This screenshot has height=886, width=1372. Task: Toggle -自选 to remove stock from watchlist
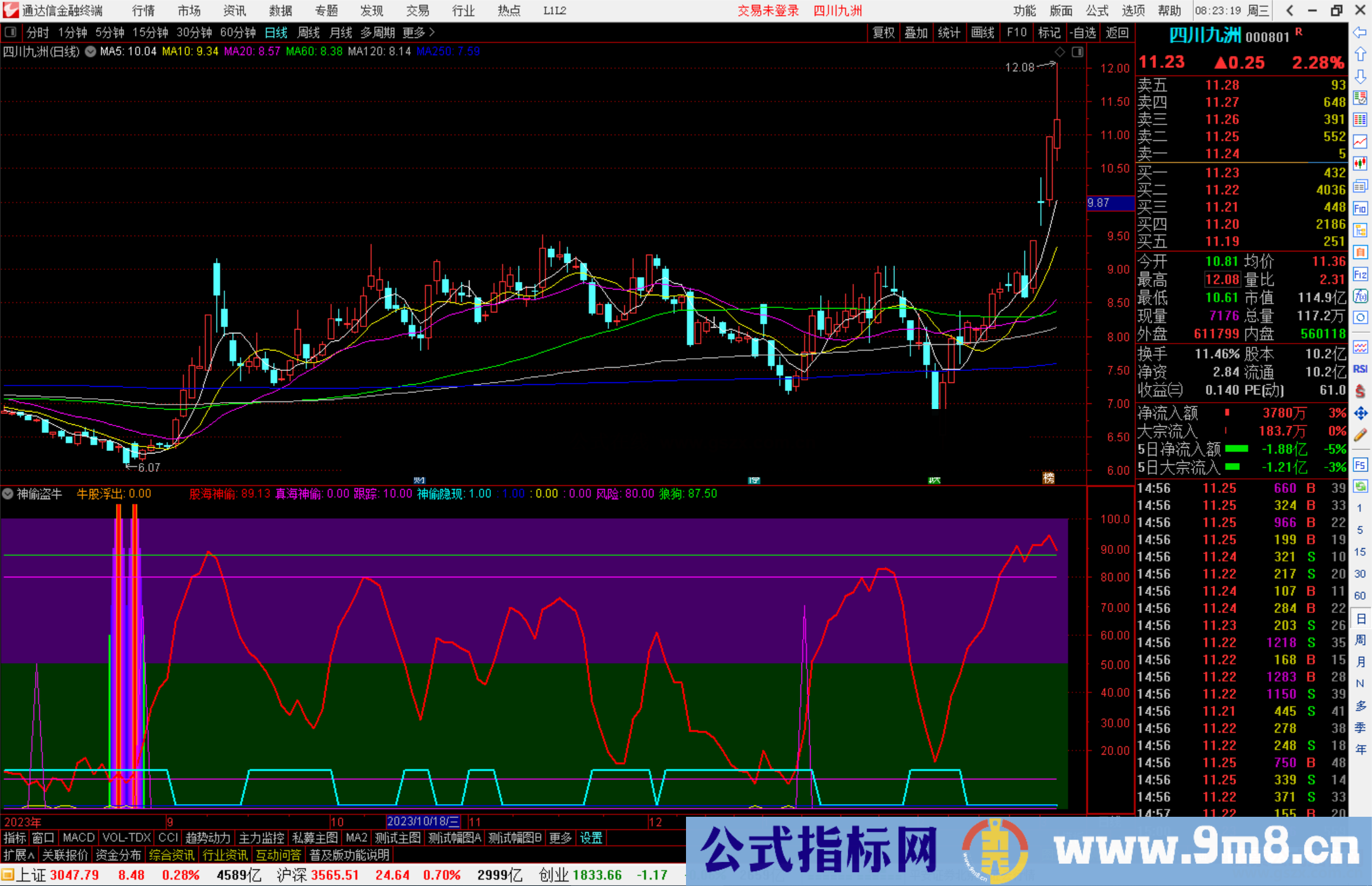(x=1084, y=32)
